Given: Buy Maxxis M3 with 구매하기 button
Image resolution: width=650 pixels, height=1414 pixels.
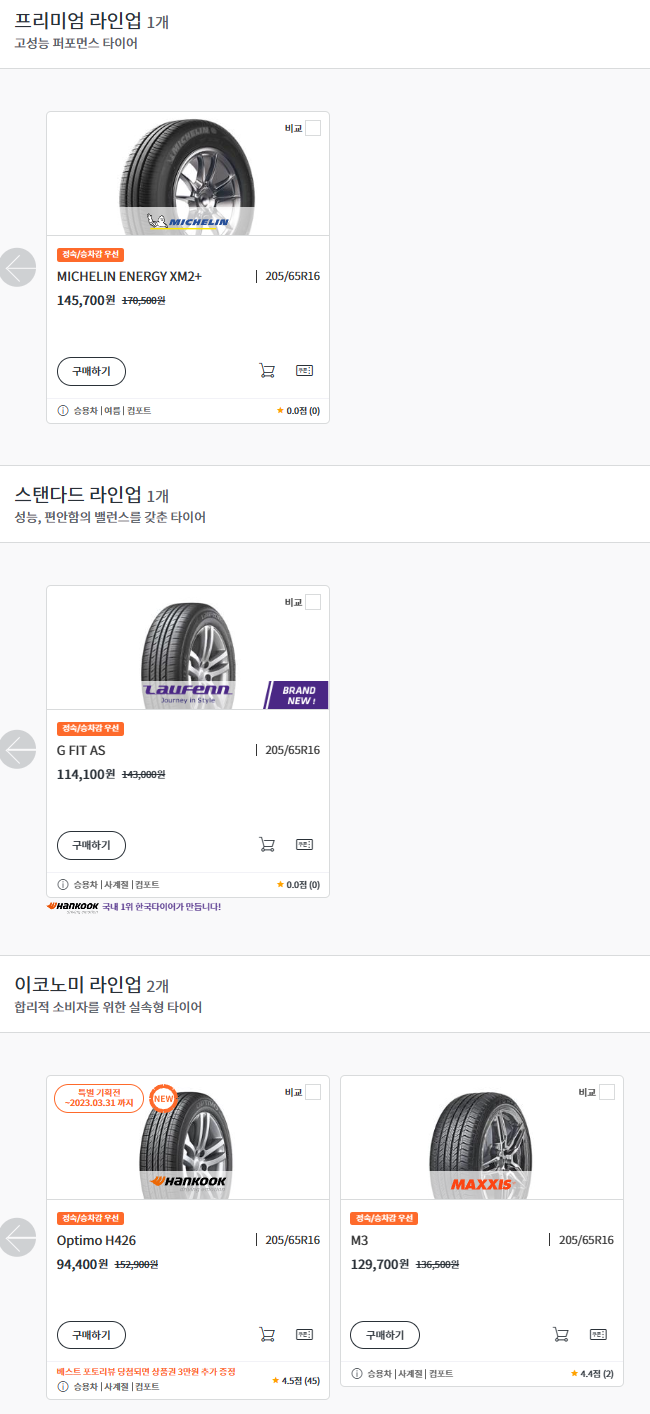Looking at the screenshot, I should point(385,1335).
